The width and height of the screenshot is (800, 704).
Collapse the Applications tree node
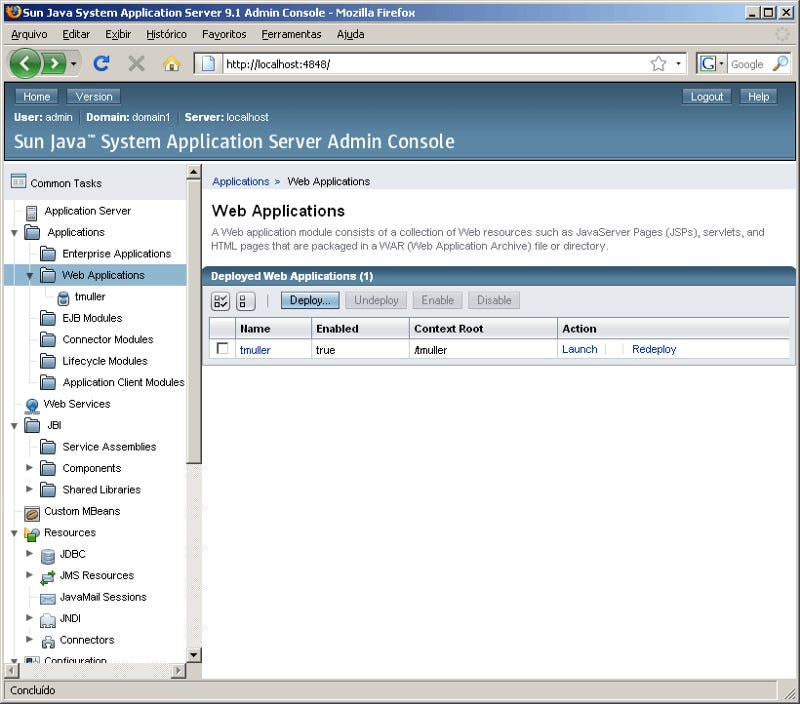coord(14,233)
